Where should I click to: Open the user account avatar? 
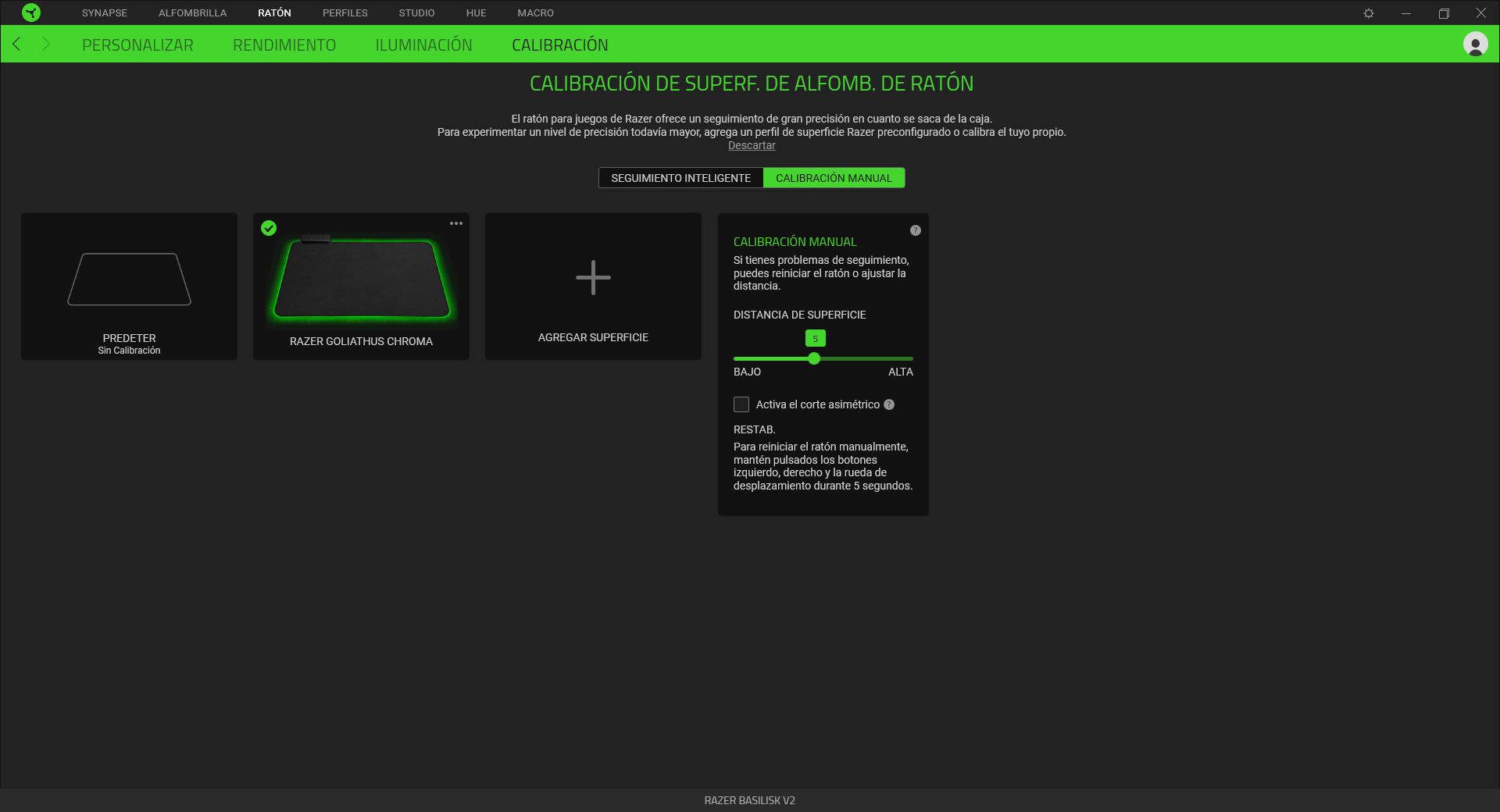pyautogui.click(x=1475, y=45)
